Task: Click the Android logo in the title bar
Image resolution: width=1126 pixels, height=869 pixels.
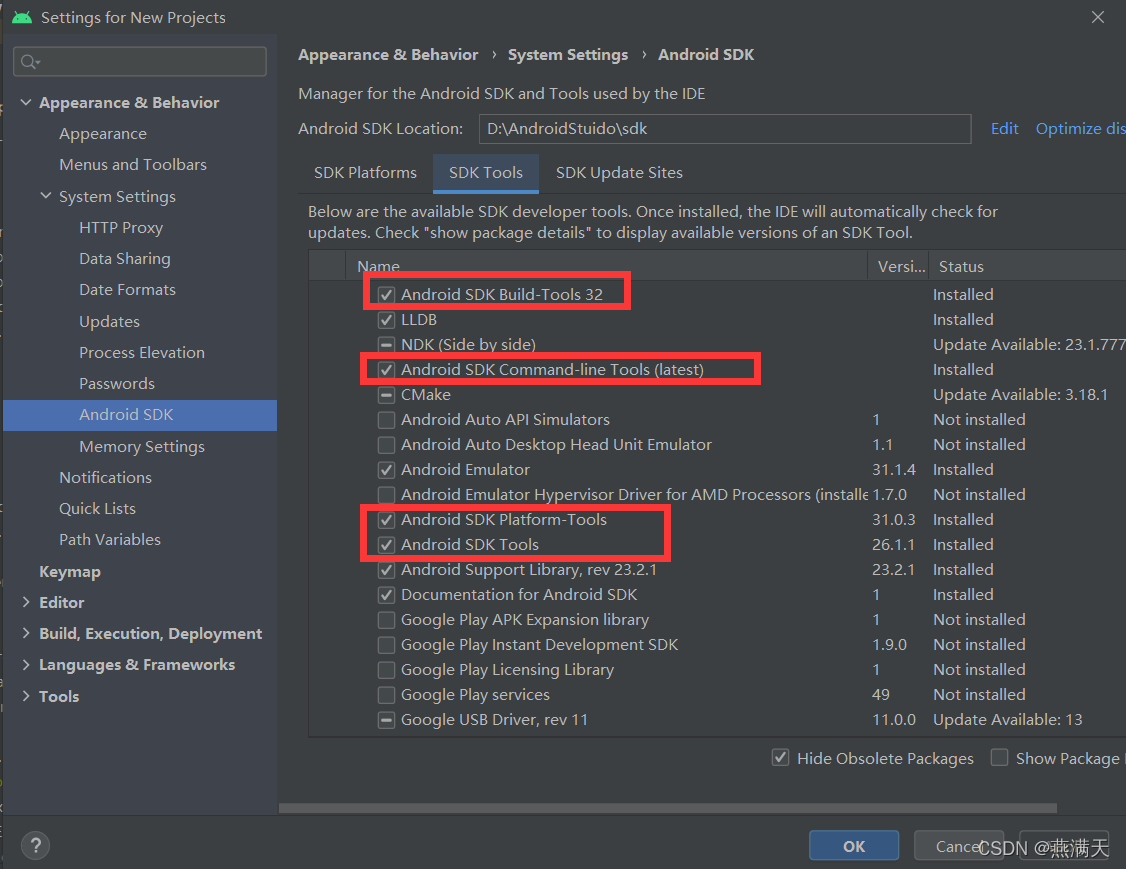Action: pos(21,16)
